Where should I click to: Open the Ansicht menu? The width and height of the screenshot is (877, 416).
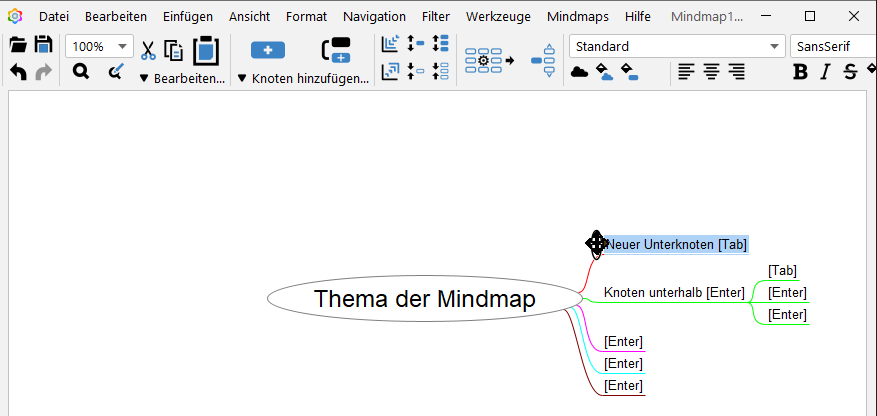(x=249, y=17)
